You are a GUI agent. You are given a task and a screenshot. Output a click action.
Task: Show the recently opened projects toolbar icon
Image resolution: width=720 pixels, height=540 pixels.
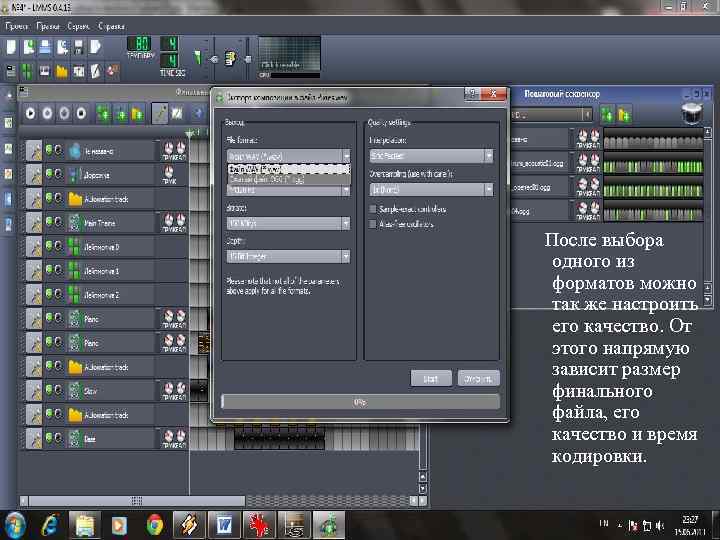[x=62, y=47]
